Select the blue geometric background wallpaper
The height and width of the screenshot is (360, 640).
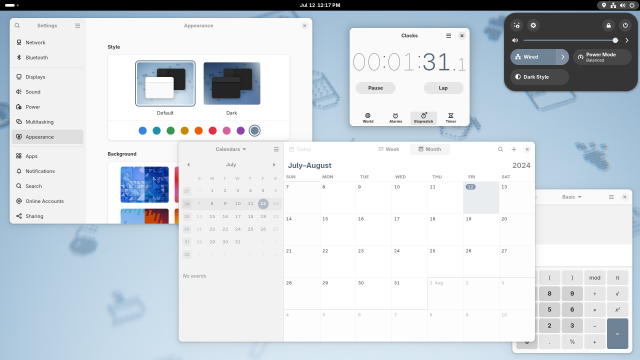(x=144, y=184)
